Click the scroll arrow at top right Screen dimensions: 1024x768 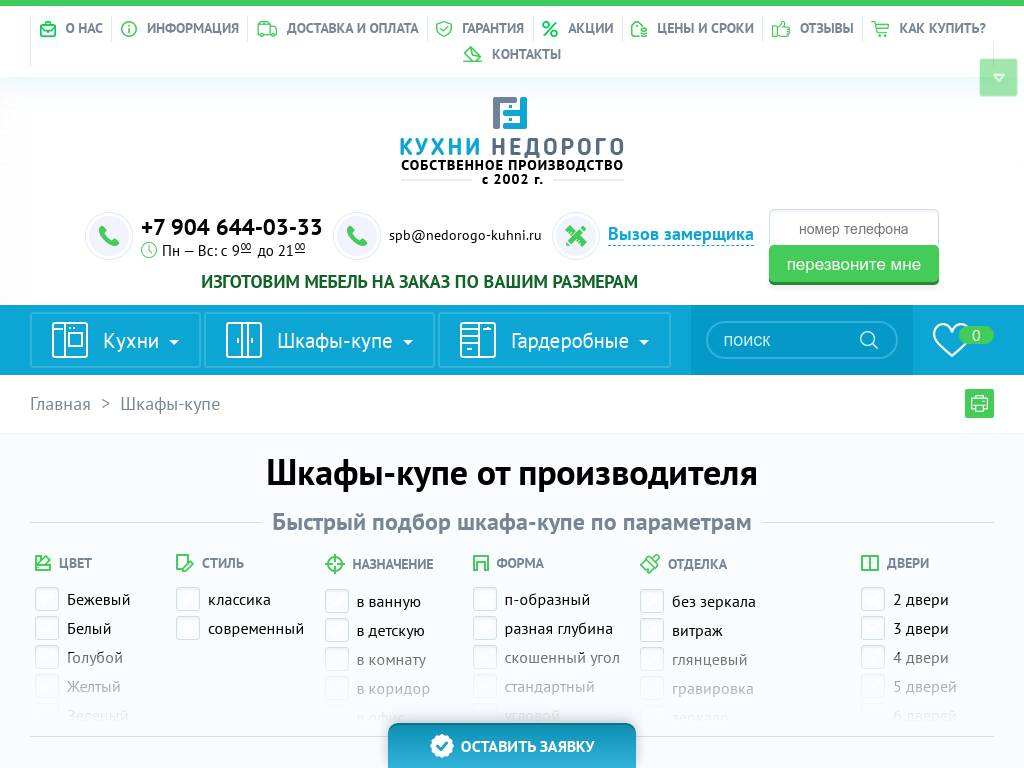pos(998,77)
